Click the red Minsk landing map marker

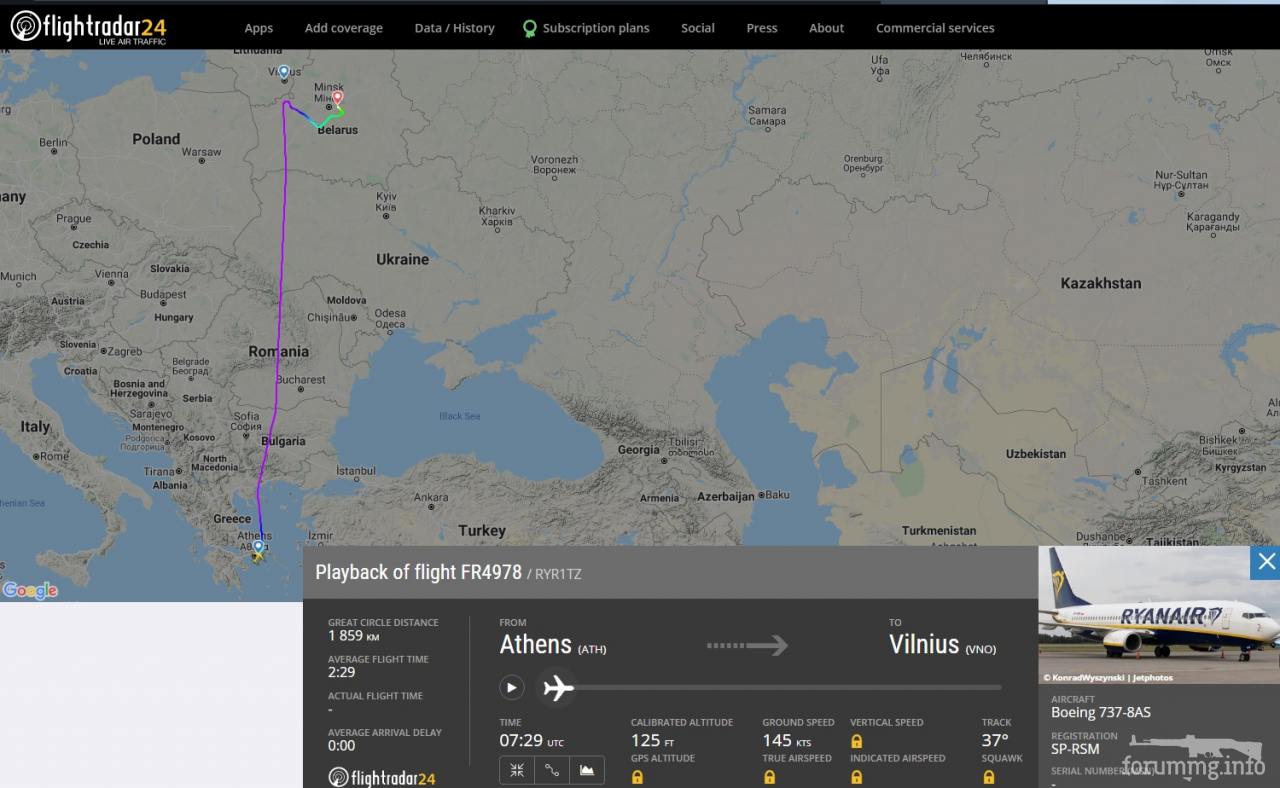click(338, 98)
